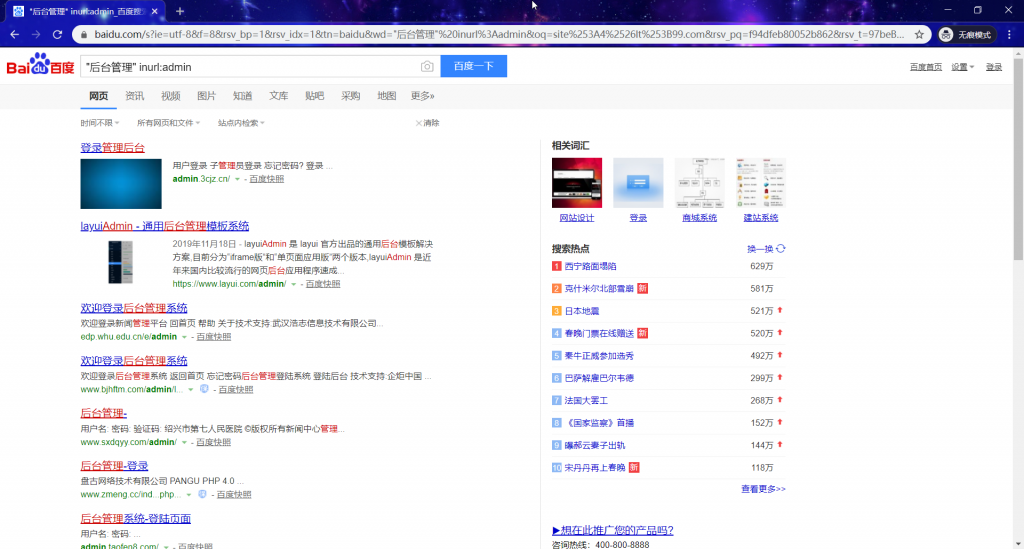This screenshot has height=549, width=1024.
Task: Switch to 图片 tab
Action: [206, 96]
